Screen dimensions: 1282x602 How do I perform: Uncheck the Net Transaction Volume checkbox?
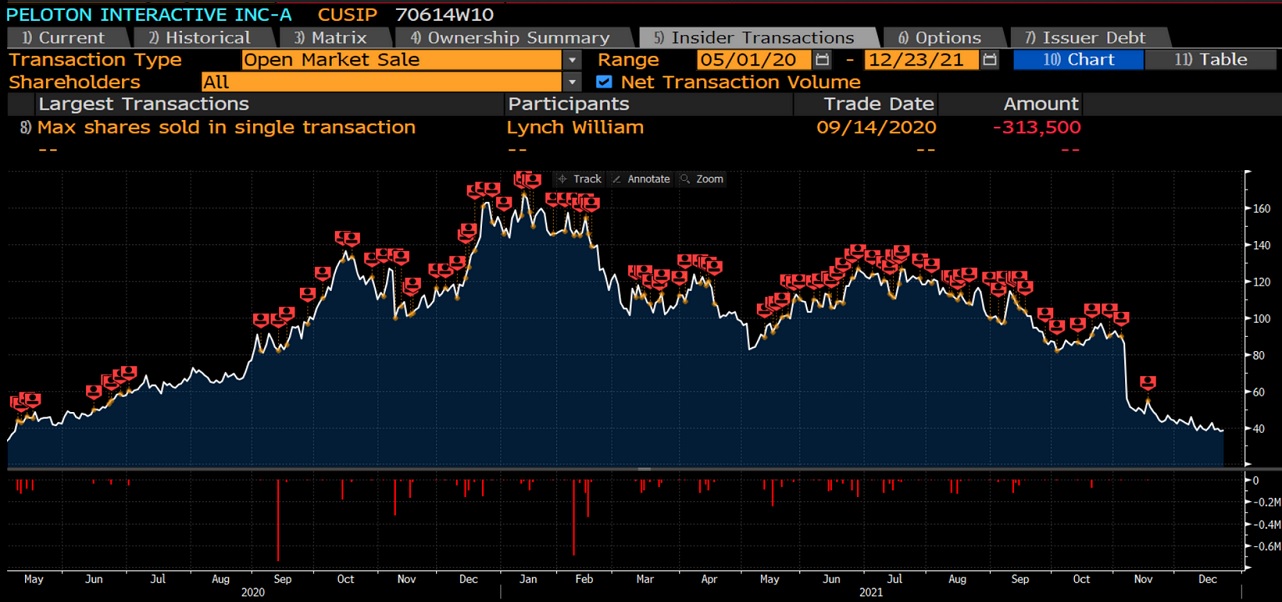pos(603,82)
